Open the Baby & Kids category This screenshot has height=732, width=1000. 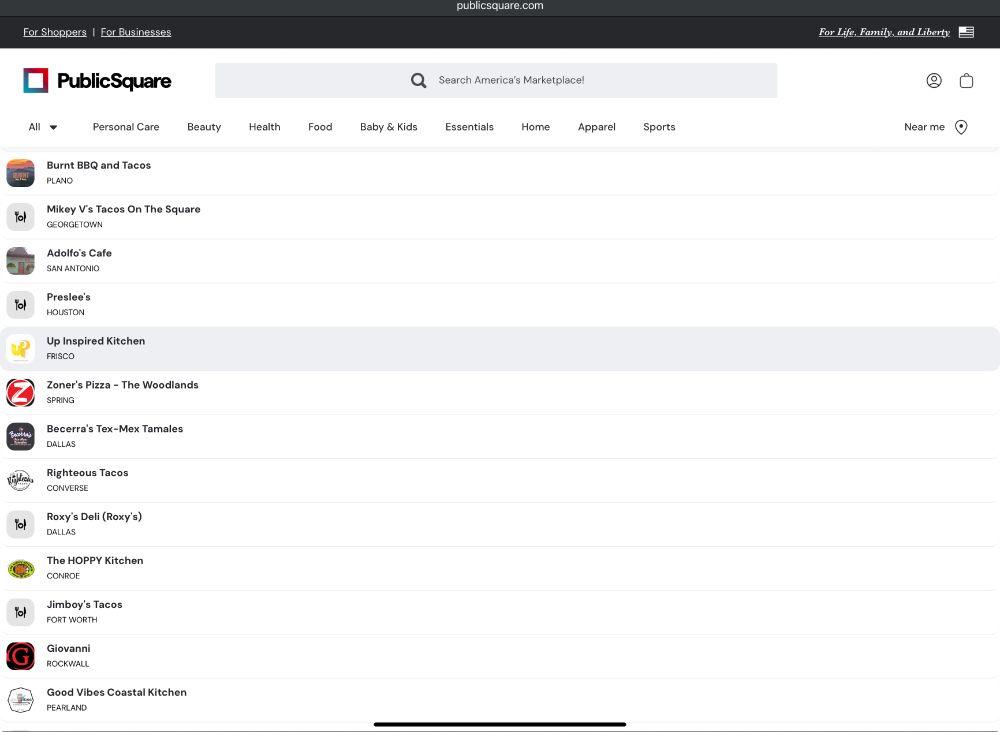[x=388, y=127]
